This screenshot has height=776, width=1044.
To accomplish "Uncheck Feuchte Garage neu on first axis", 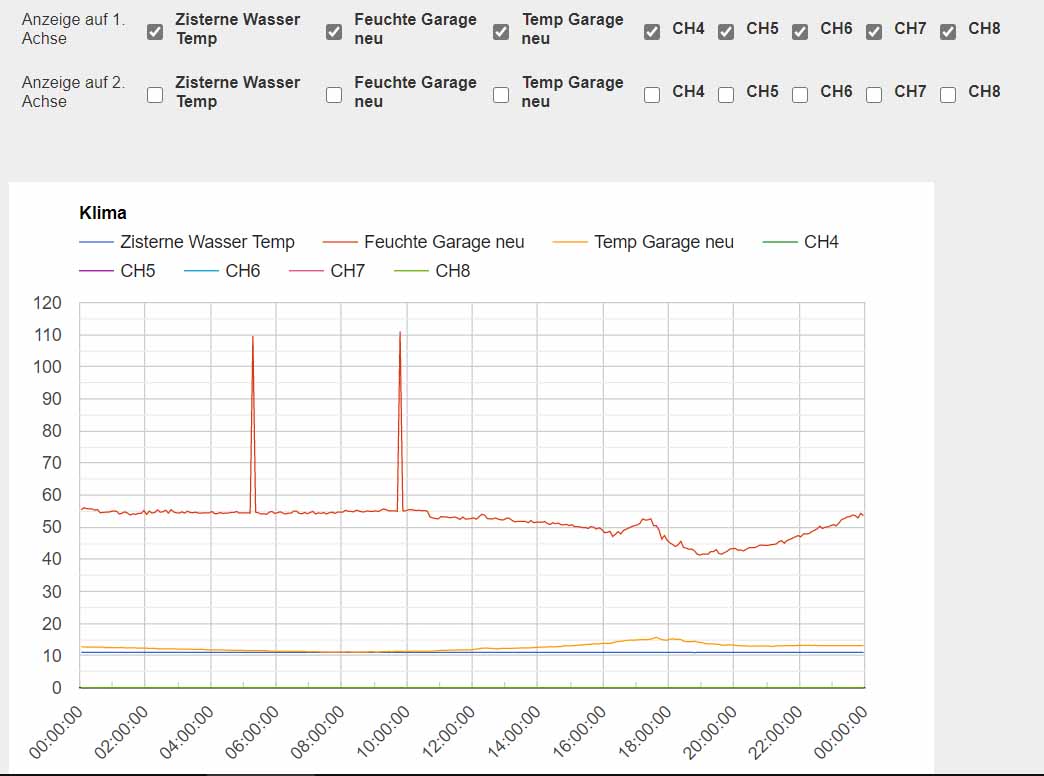I will pos(334,31).
